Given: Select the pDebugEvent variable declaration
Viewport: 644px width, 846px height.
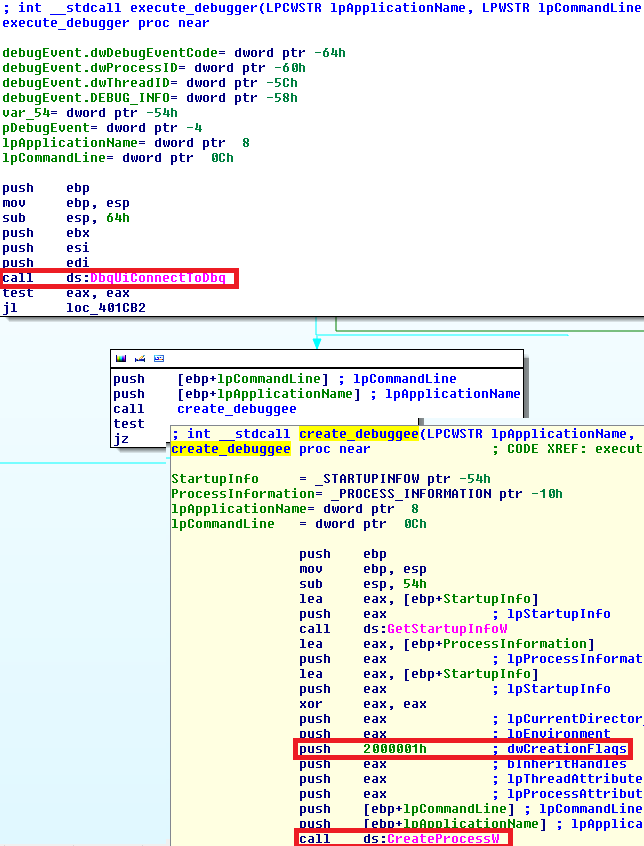Looking at the screenshot, I should (x=102, y=128).
